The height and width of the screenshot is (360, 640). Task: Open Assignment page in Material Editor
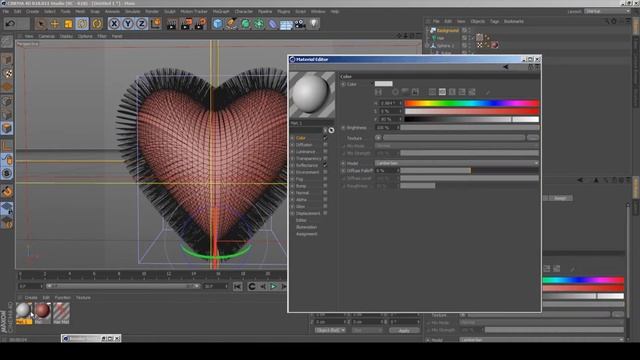307,234
